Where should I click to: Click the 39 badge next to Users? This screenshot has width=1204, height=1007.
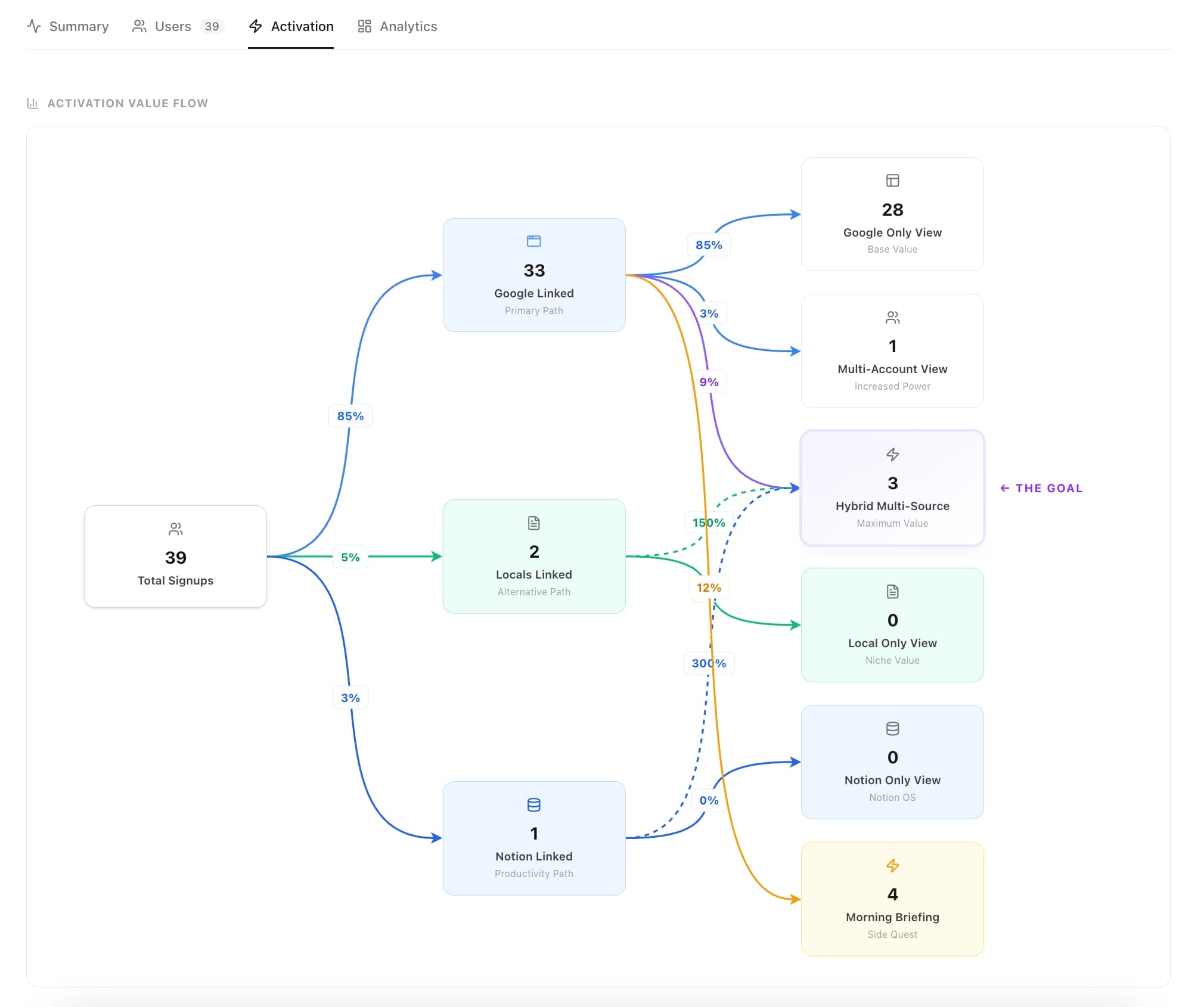coord(213,26)
